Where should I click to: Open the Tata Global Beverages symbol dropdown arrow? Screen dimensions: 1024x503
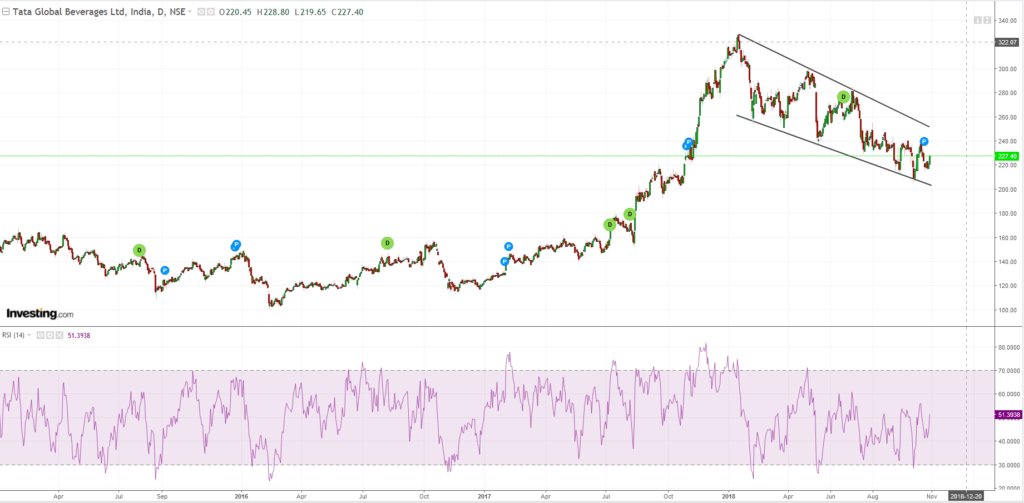[x=190, y=12]
